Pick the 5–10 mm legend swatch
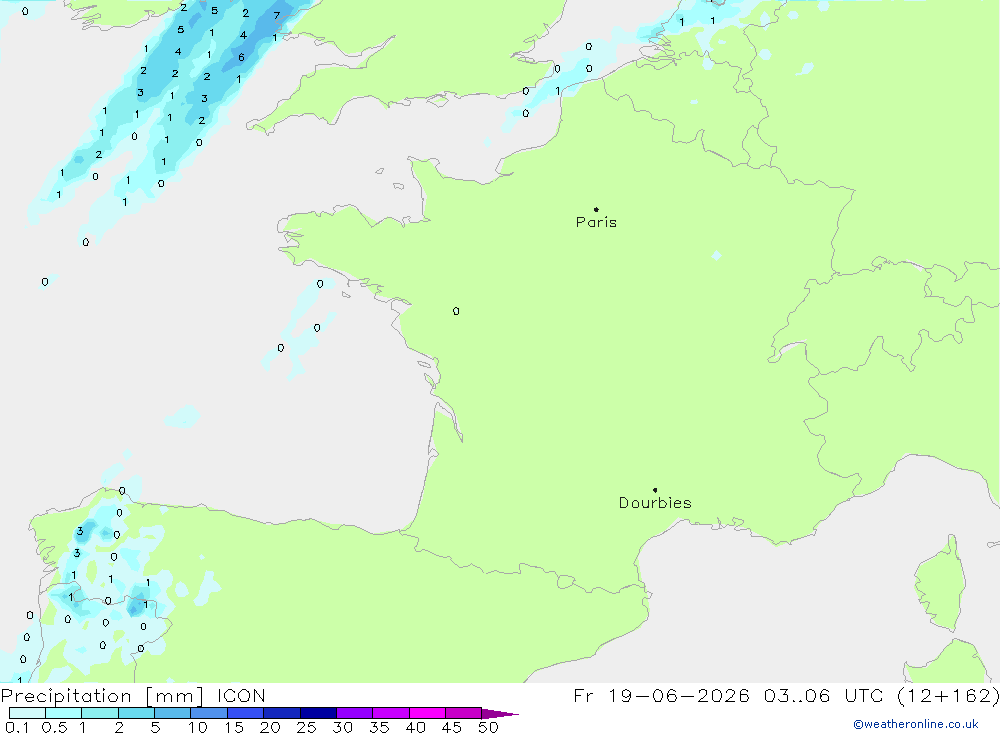 [173, 713]
